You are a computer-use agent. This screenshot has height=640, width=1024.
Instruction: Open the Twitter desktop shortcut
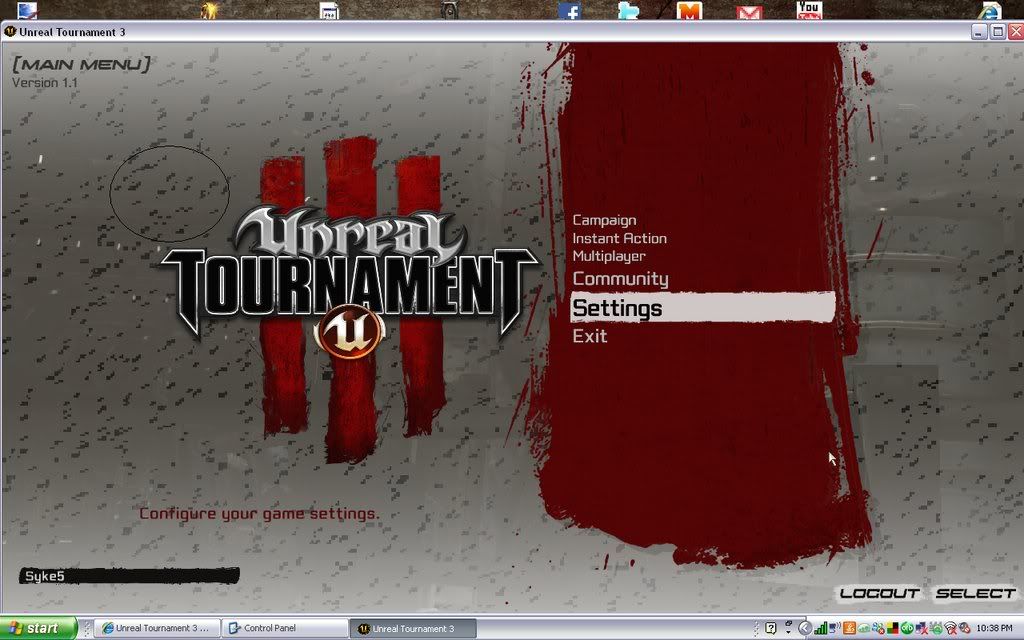(x=628, y=10)
